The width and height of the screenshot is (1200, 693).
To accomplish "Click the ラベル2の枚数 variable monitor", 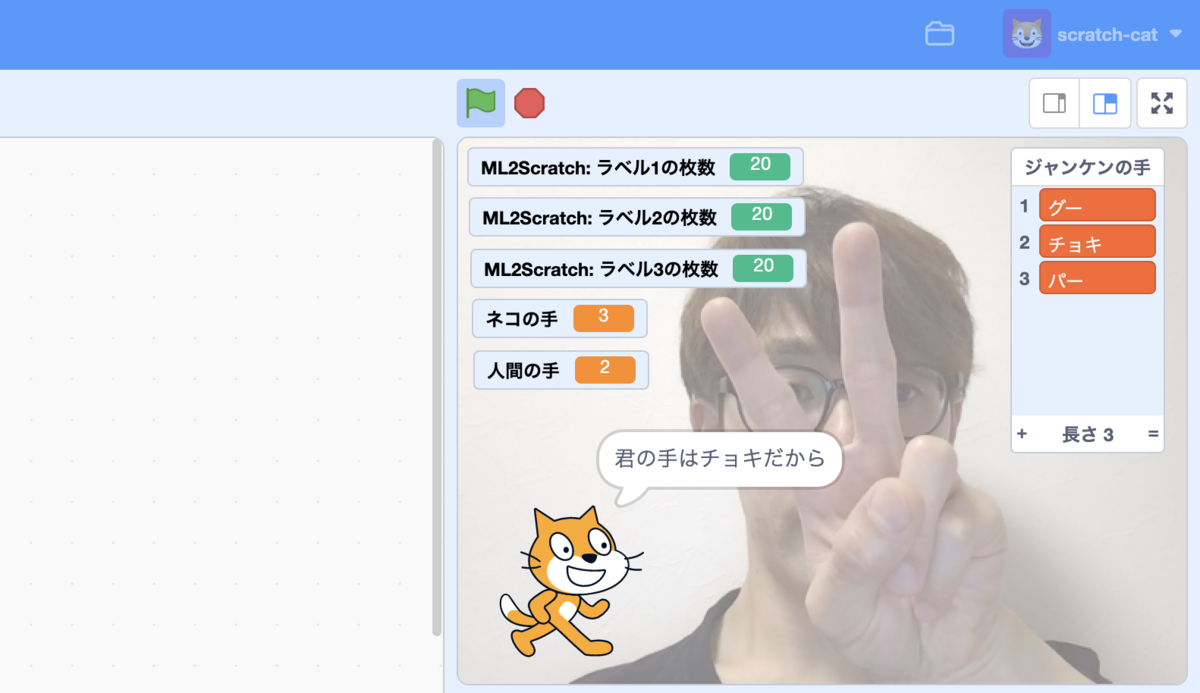I will tap(637, 217).
